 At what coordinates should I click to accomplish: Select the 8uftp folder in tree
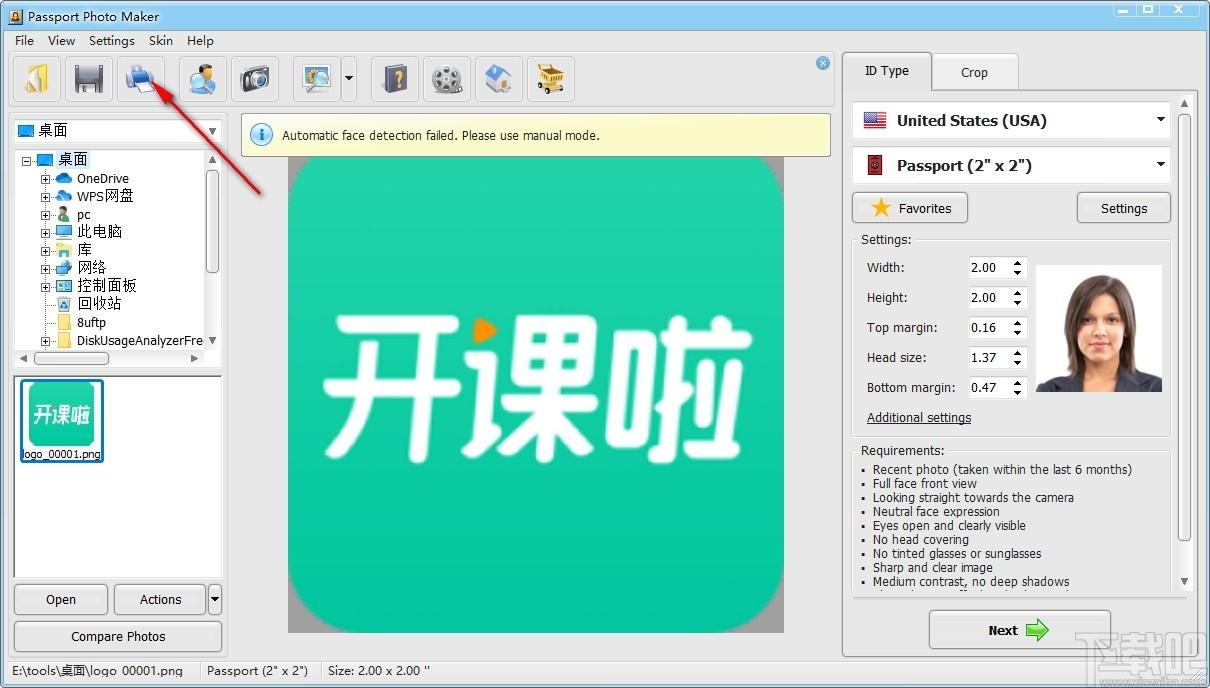pyautogui.click(x=91, y=322)
